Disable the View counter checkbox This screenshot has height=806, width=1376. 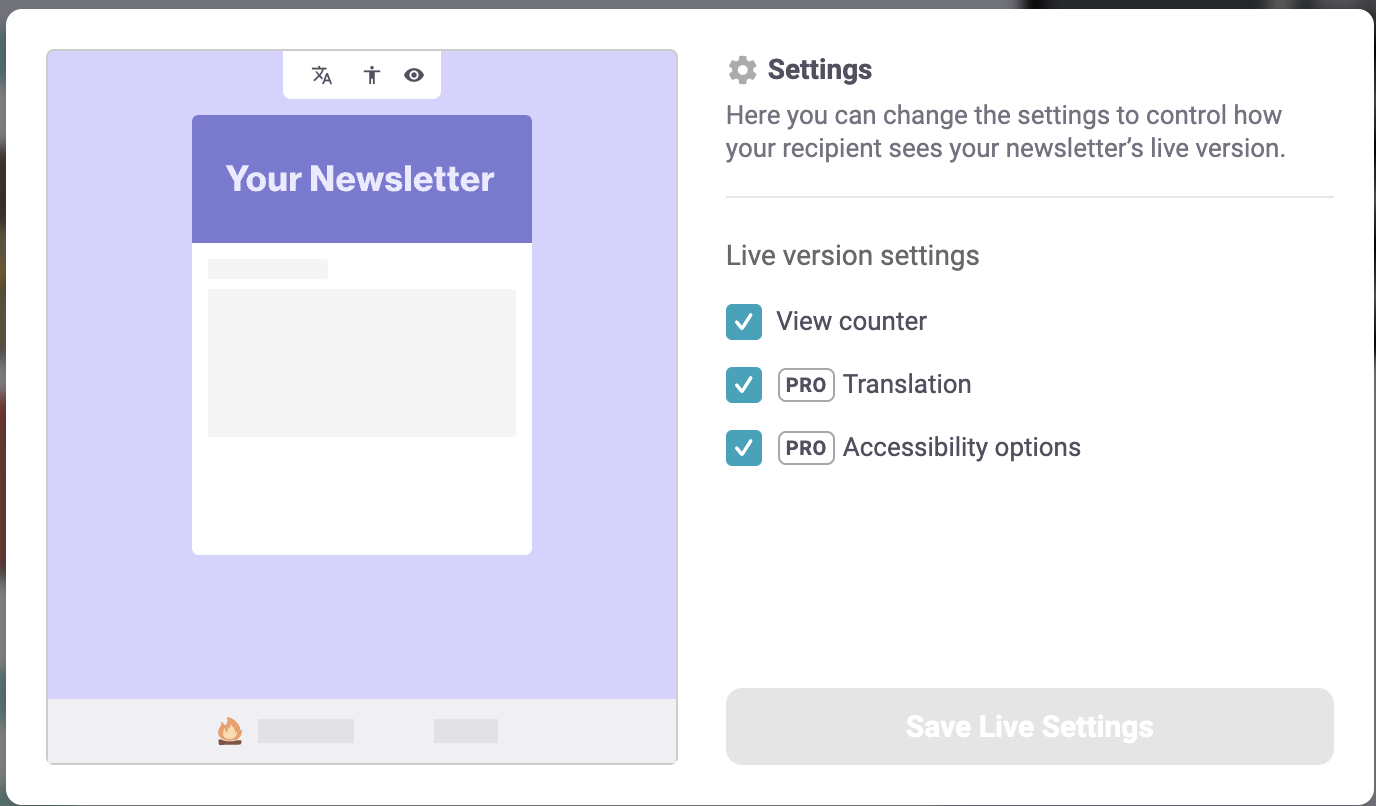pos(744,322)
